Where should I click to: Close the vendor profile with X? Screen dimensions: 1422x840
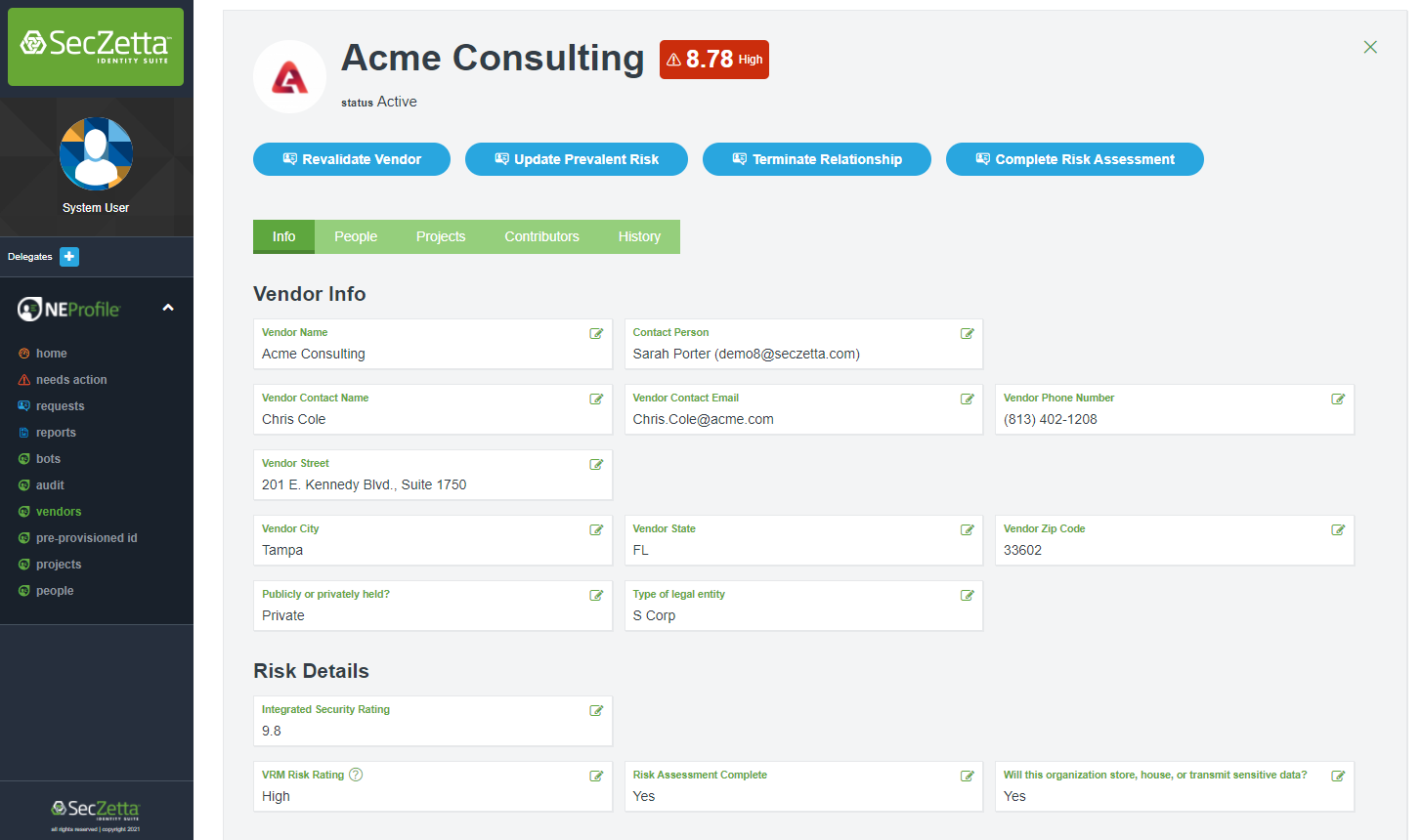tap(1370, 47)
